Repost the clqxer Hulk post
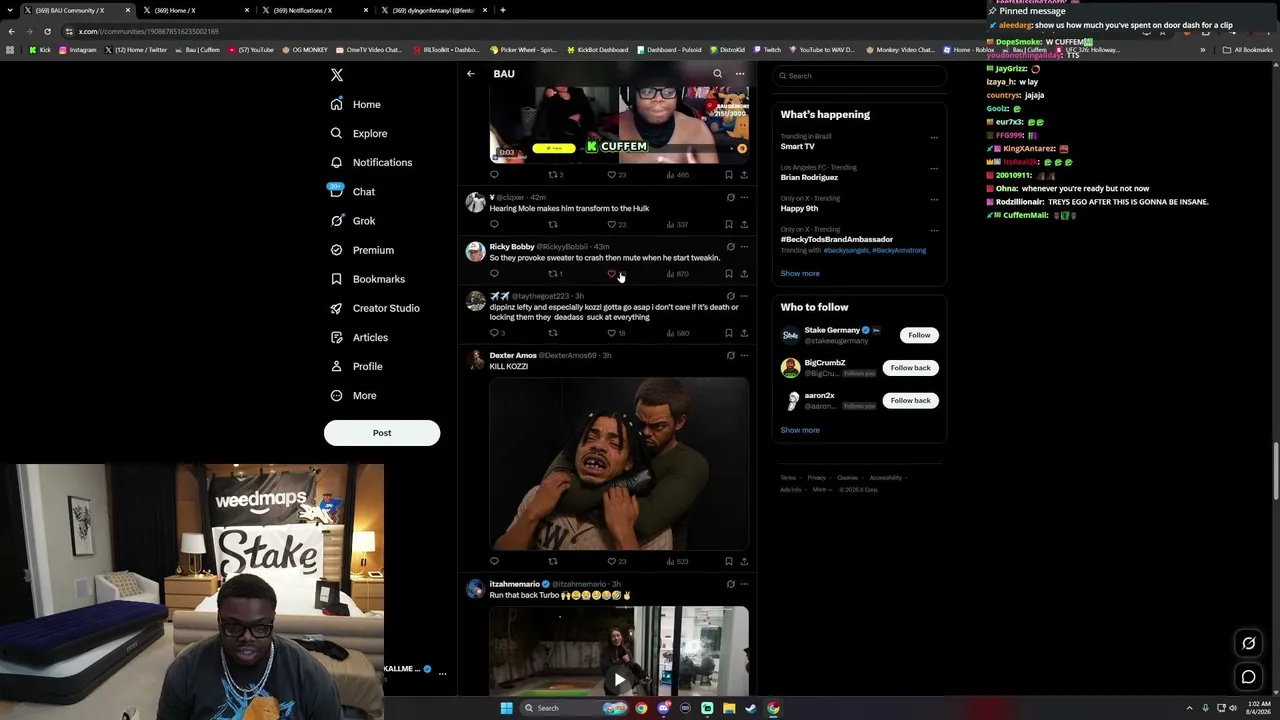 coord(553,224)
